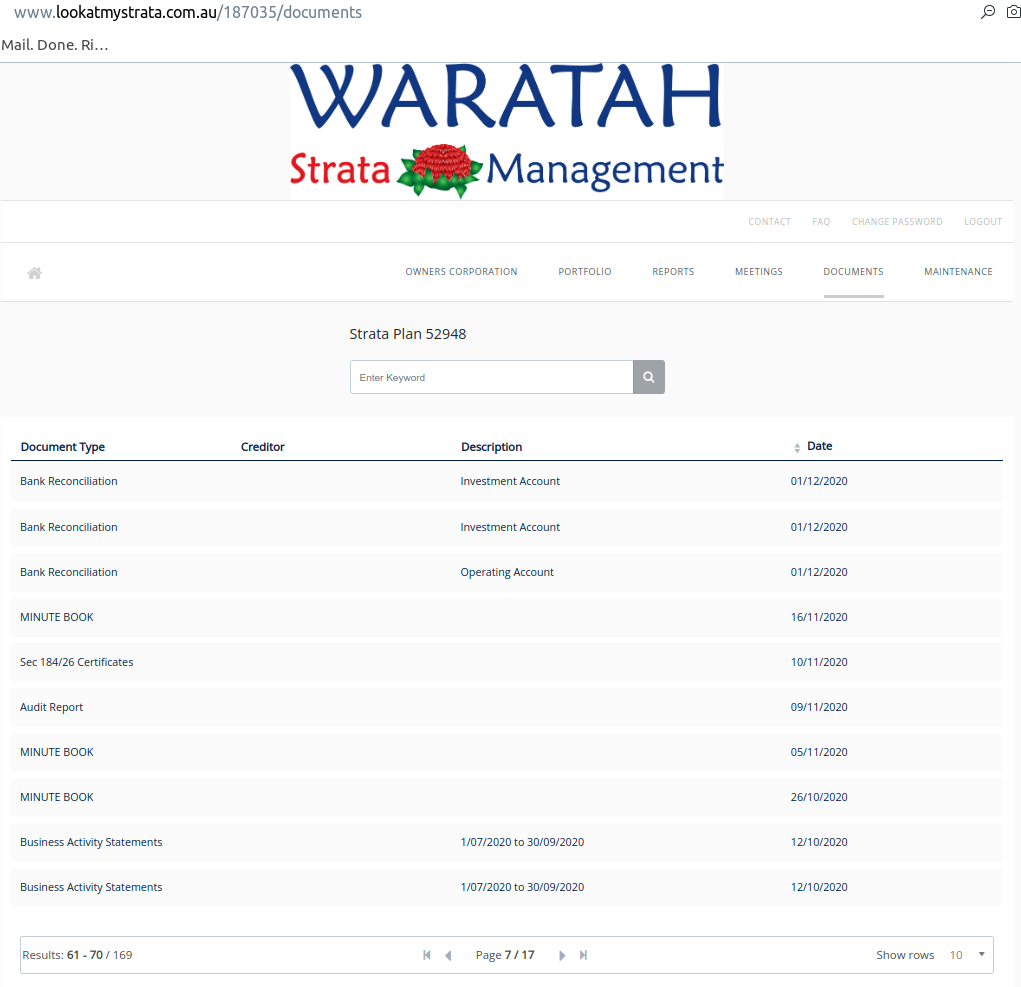Click the keyword search magnifier button
The width and height of the screenshot is (1021, 987).
[649, 377]
